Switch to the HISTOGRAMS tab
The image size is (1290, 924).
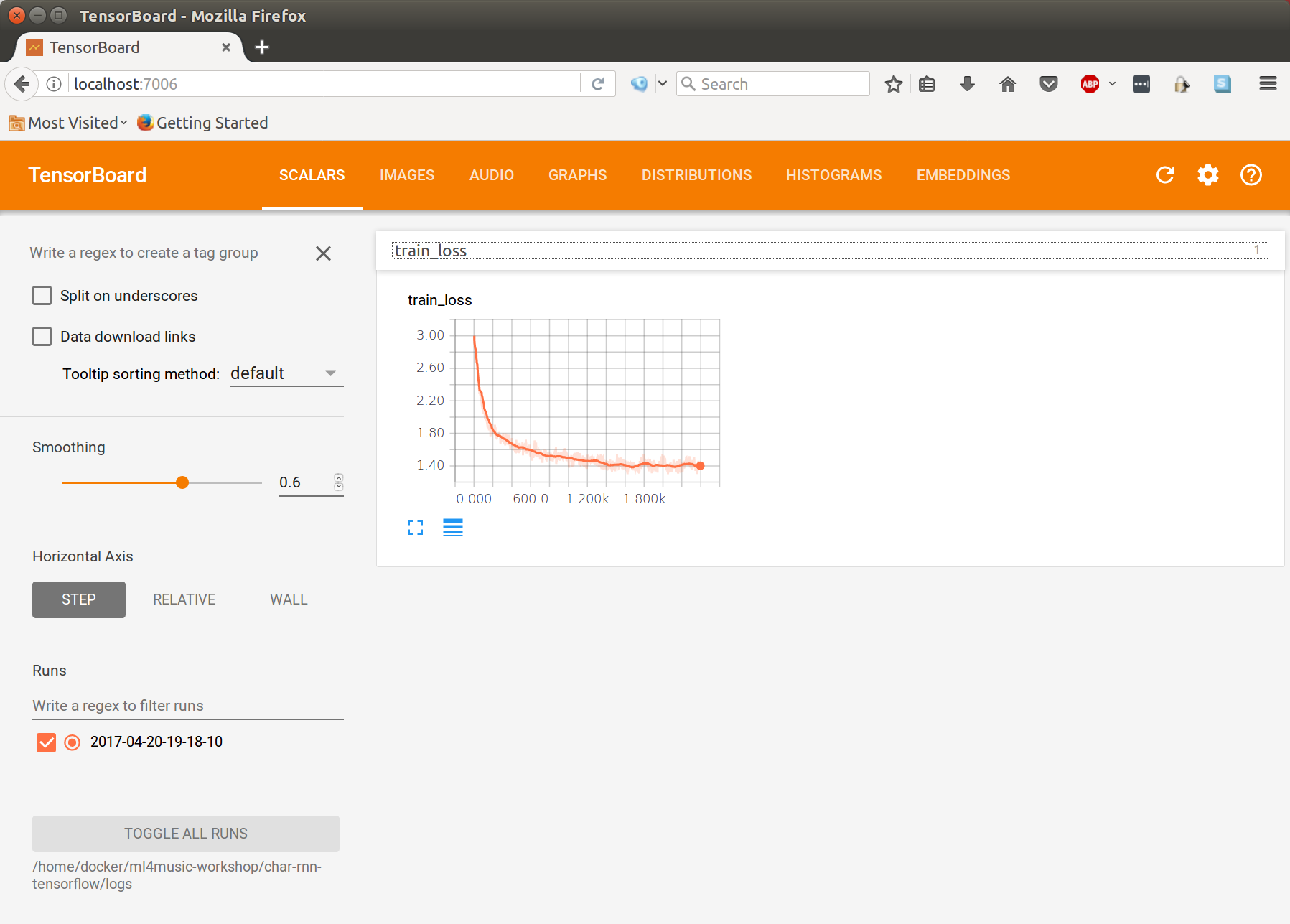(833, 175)
